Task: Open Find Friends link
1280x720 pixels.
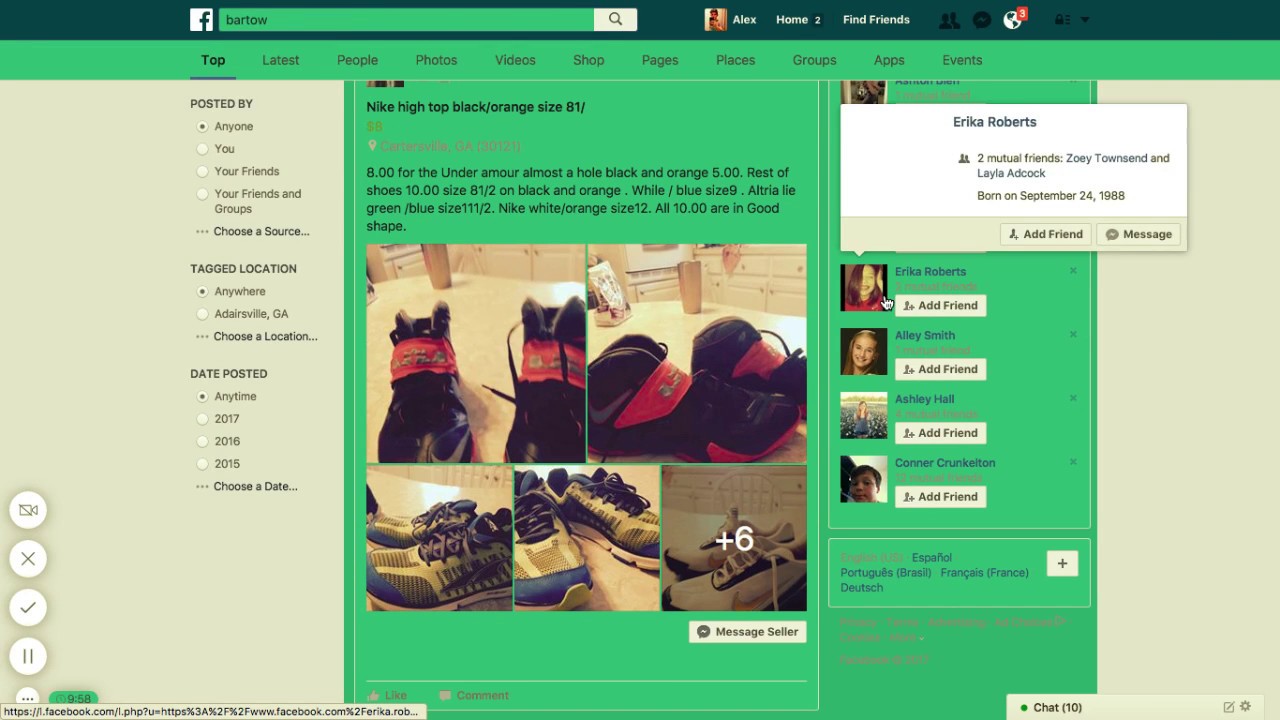Action: pos(876,20)
